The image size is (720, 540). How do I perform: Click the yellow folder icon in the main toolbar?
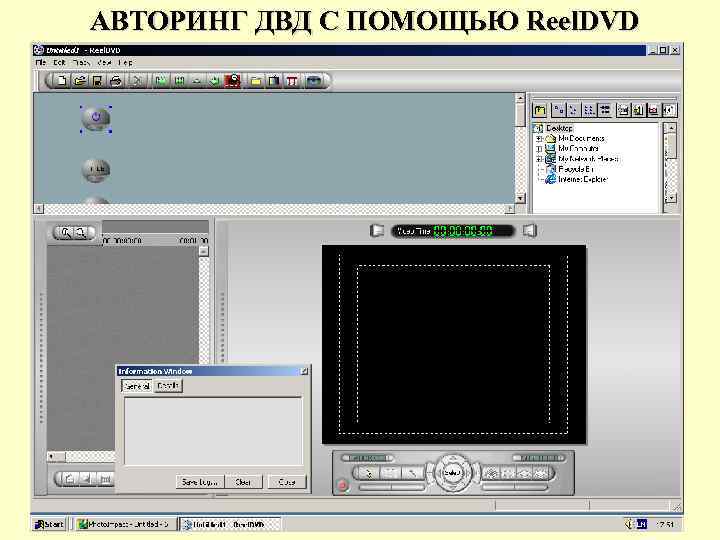(x=256, y=81)
